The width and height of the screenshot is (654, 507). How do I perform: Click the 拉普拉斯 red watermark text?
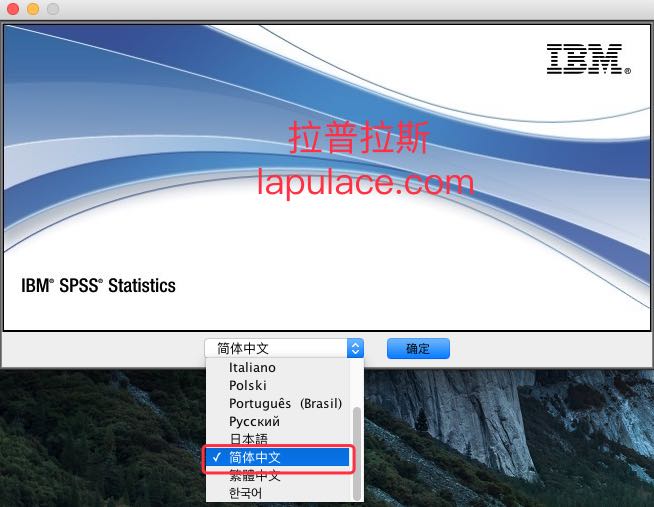pyautogui.click(x=359, y=138)
